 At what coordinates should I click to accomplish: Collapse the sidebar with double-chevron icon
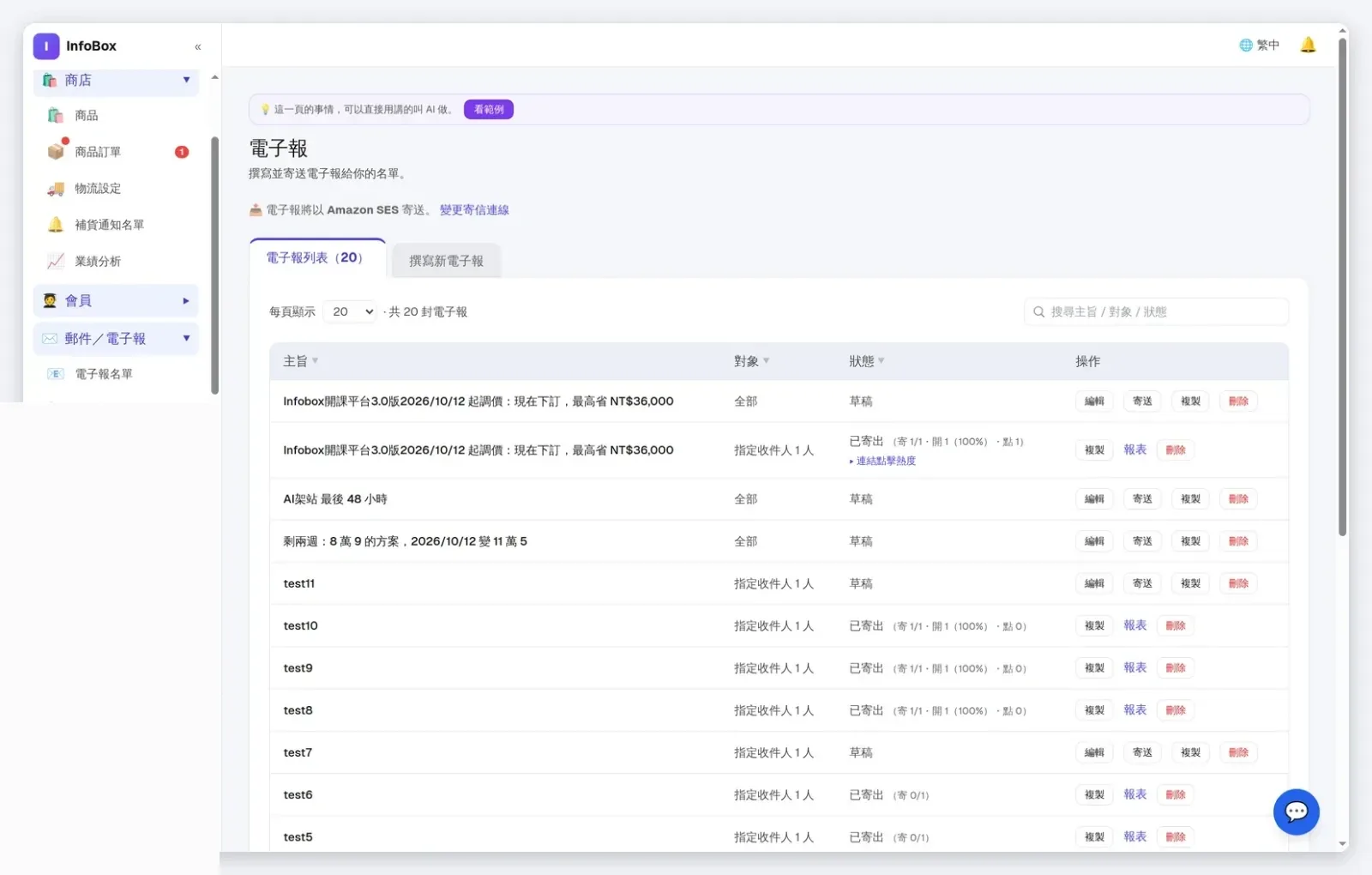[198, 47]
